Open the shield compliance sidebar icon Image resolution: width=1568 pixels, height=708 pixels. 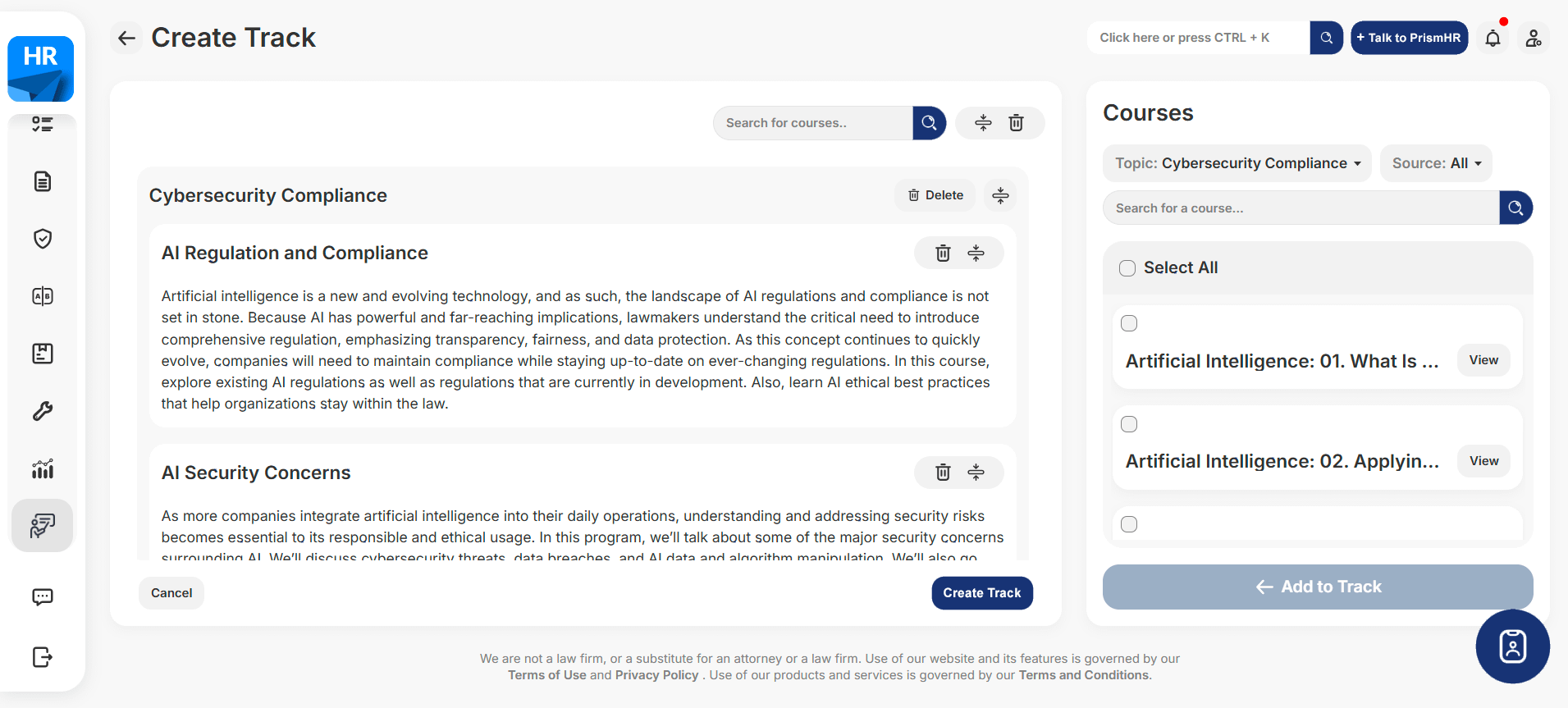[x=43, y=239]
